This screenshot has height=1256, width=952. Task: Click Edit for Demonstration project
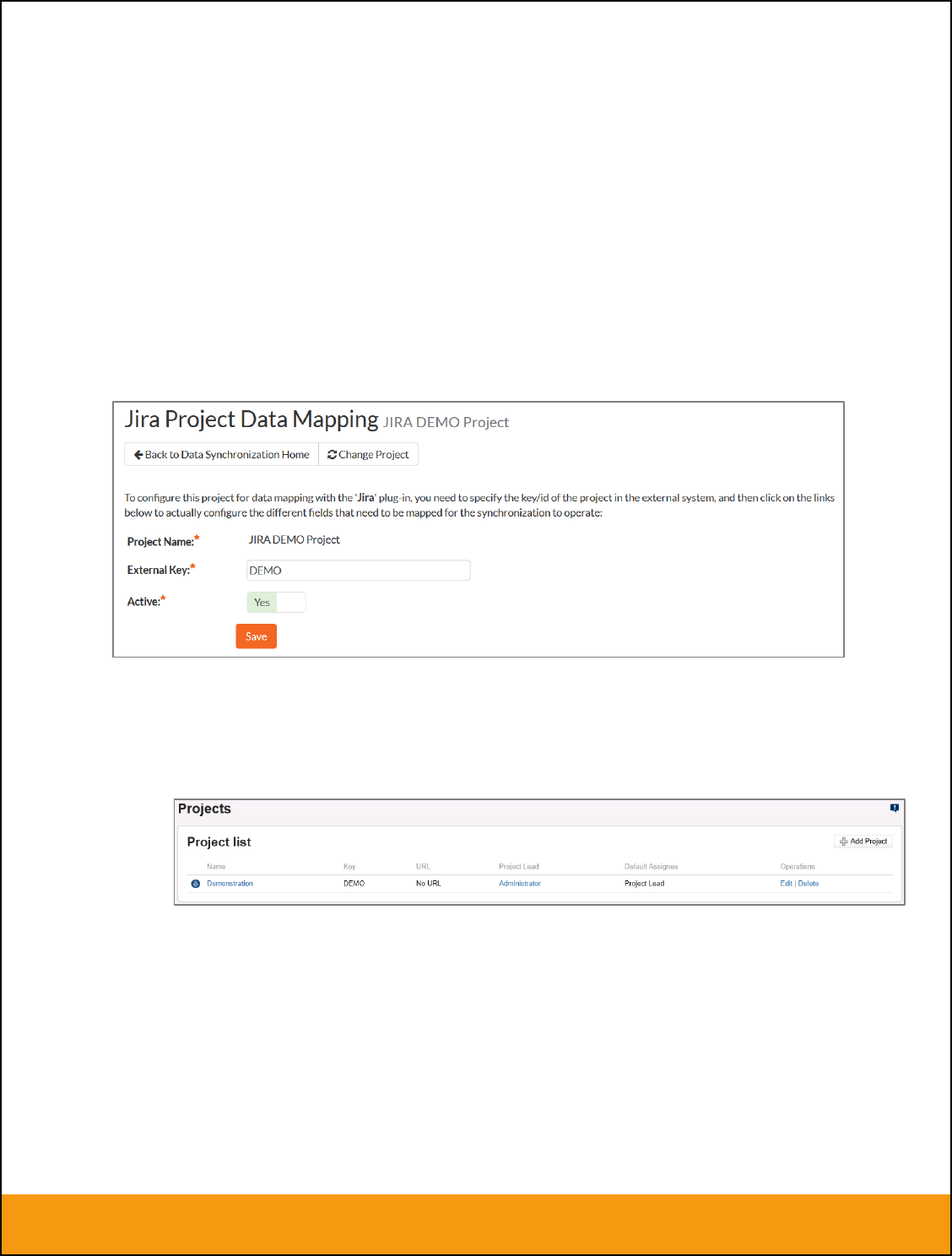click(x=786, y=884)
